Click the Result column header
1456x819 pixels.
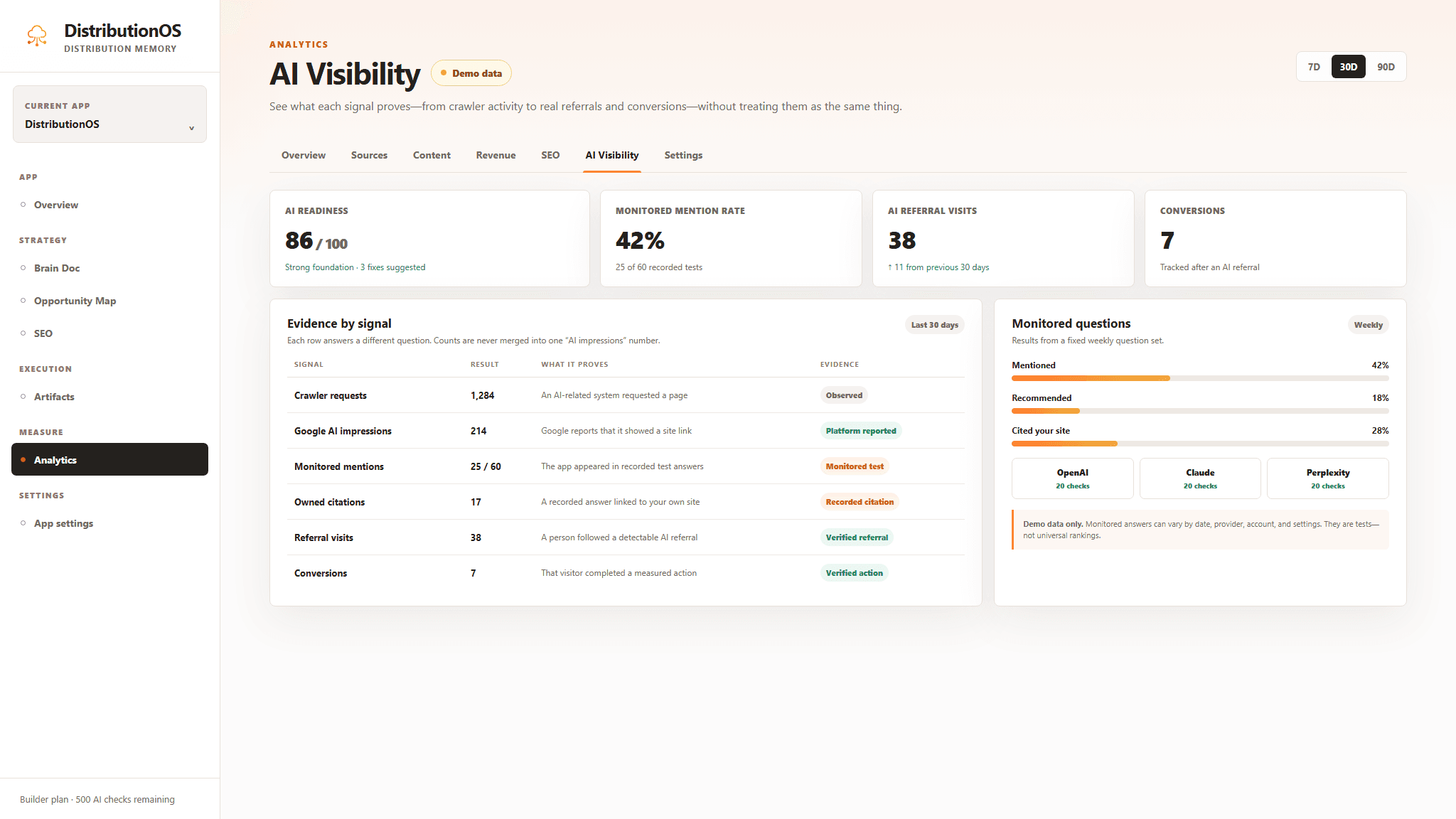[484, 364]
